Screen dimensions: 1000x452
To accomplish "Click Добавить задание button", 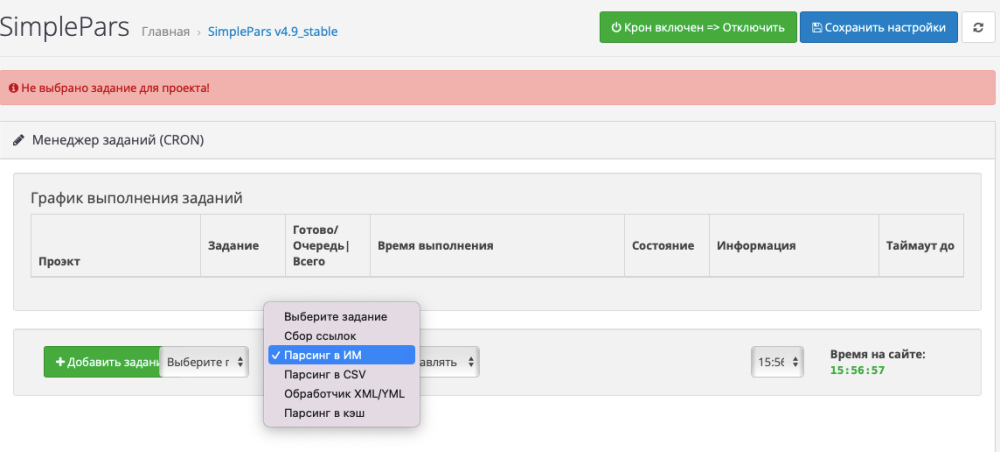I will [102, 362].
